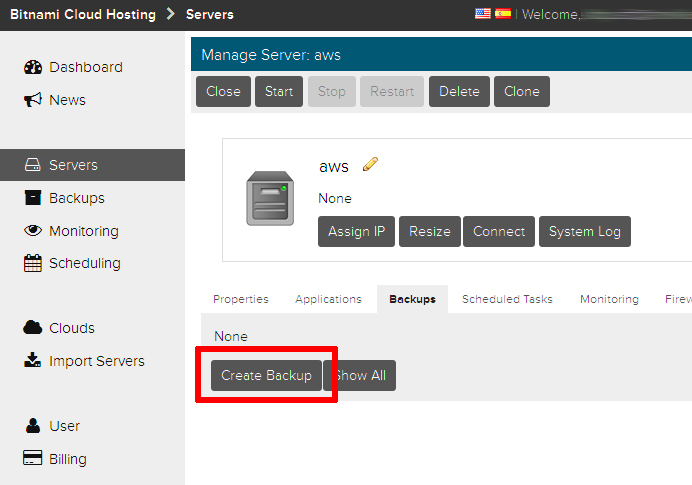Image resolution: width=692 pixels, height=485 pixels.
Task: Click the Manage Server: aws header
Action: [x=271, y=55]
